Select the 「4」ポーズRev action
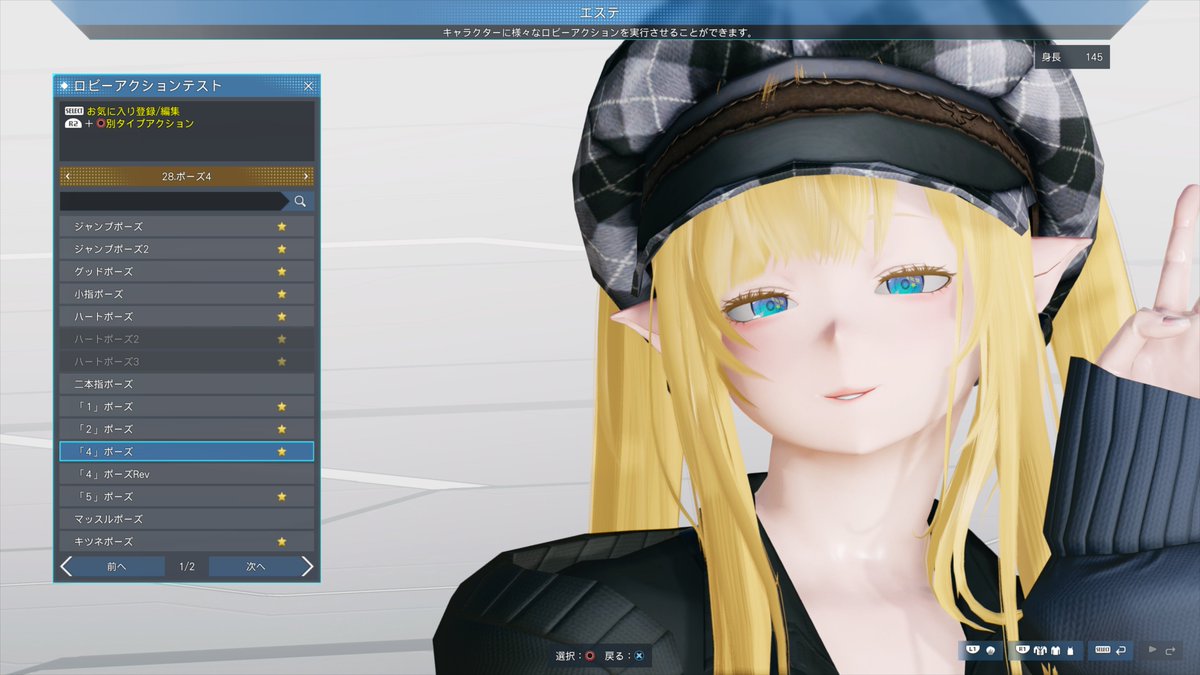Viewport: 1200px width, 675px height. 187,474
